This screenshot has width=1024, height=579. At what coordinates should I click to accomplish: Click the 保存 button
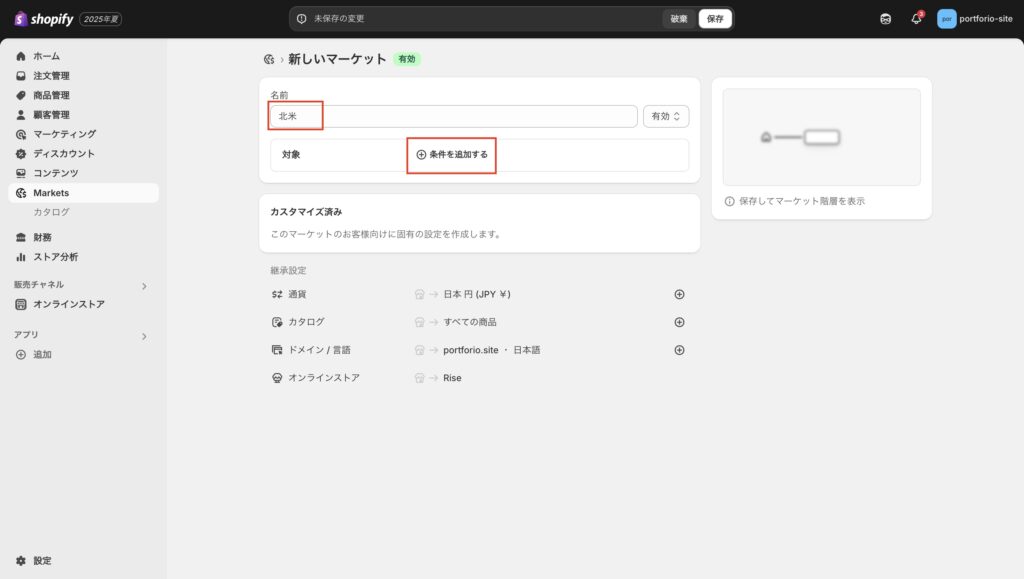coord(715,19)
